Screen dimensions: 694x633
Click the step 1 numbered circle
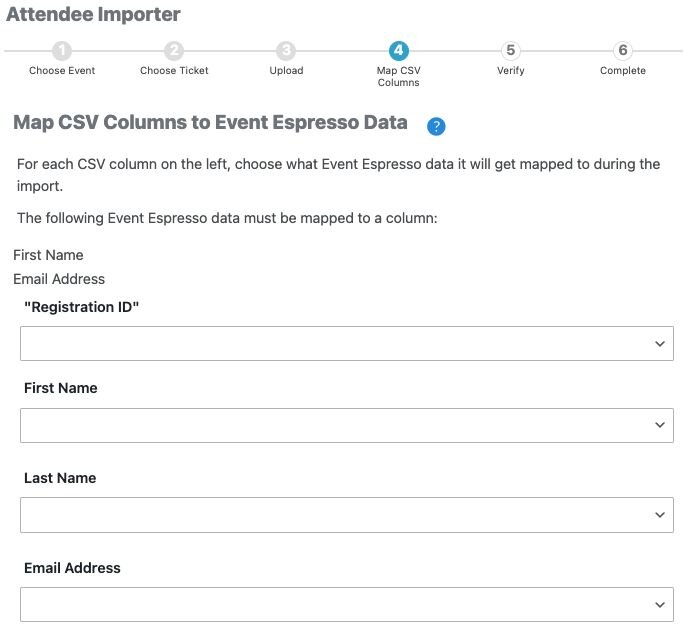[x=62, y=51]
